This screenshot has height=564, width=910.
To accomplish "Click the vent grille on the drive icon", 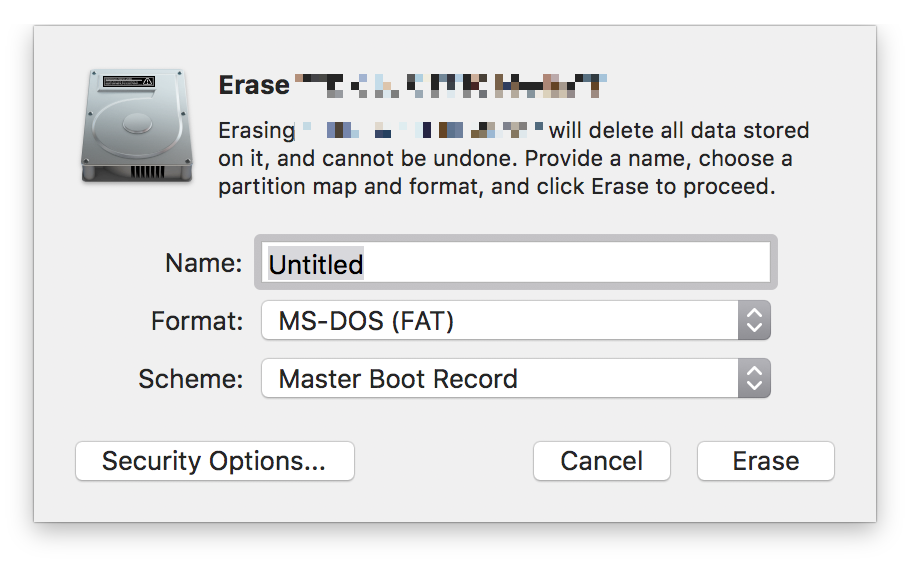I will click(x=146, y=171).
